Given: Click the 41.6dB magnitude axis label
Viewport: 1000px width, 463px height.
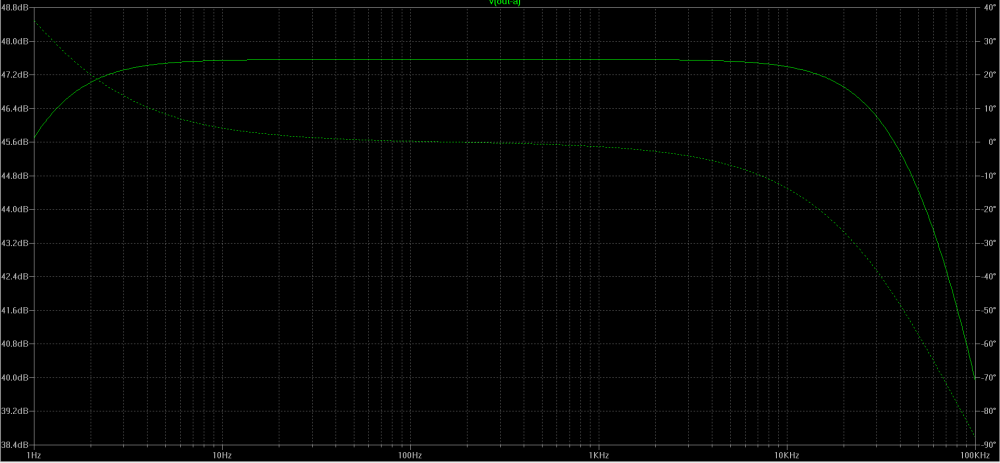Looking at the screenshot, I should (16, 310).
